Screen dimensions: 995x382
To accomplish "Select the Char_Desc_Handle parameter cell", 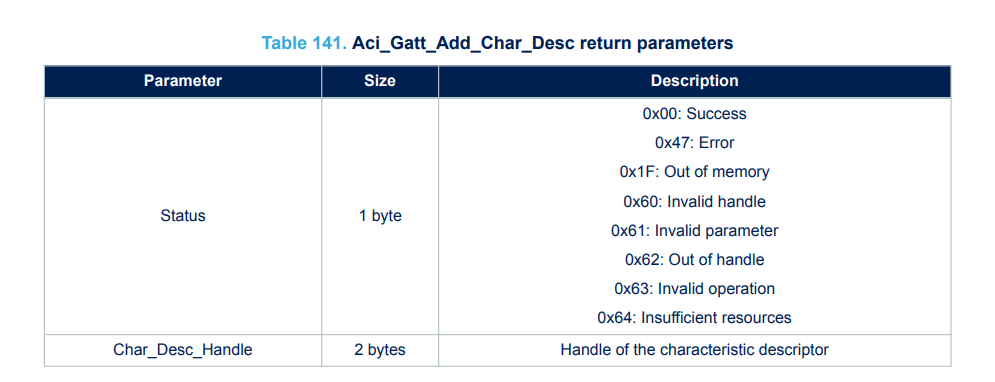I will (x=183, y=350).
